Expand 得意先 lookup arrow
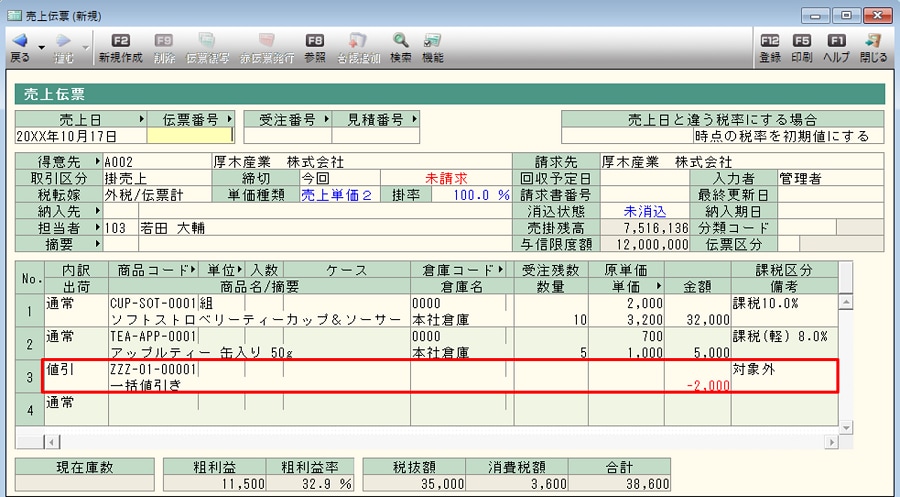 98,162
